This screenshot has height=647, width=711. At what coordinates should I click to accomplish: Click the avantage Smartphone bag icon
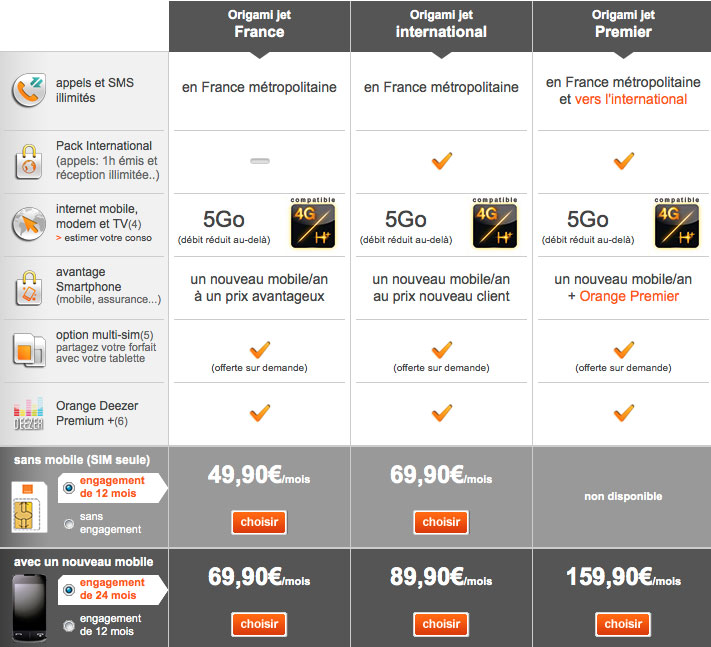click(x=28, y=288)
